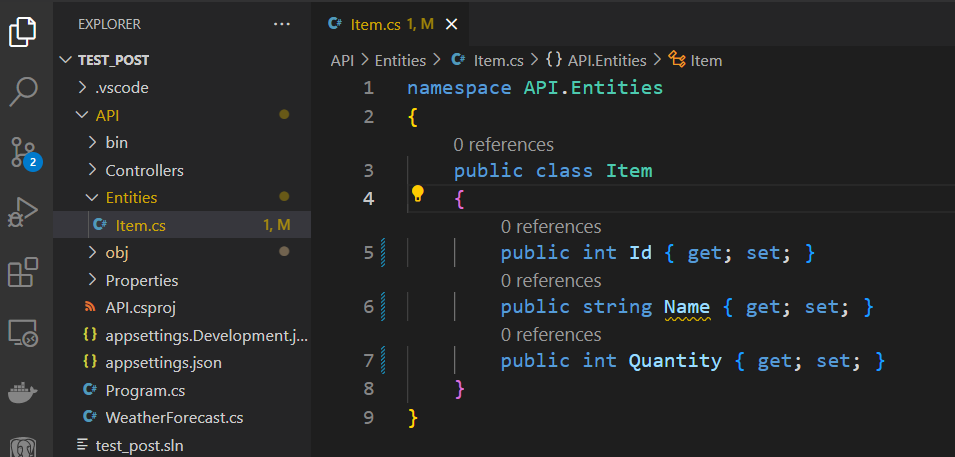Viewport: 955px width, 457px height.
Task: Click the C# file icon in breadcrumb
Action: click(457, 60)
